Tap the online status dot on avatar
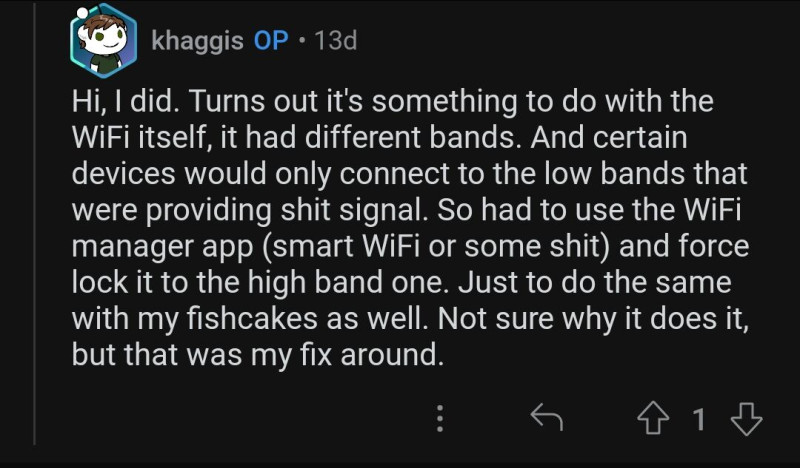This screenshot has width=800, height=468. (x=82, y=13)
